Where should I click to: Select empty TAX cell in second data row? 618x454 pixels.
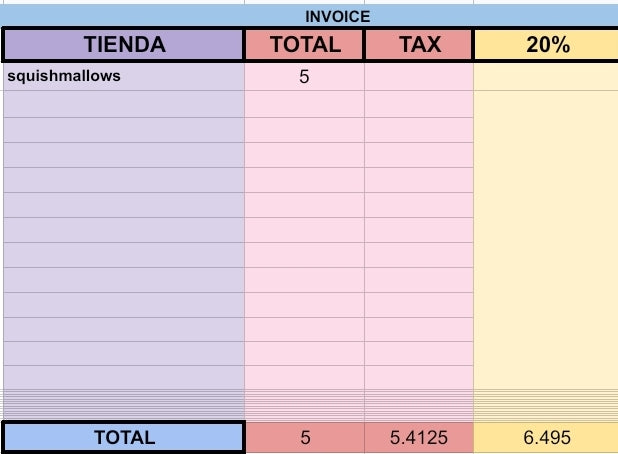419,104
